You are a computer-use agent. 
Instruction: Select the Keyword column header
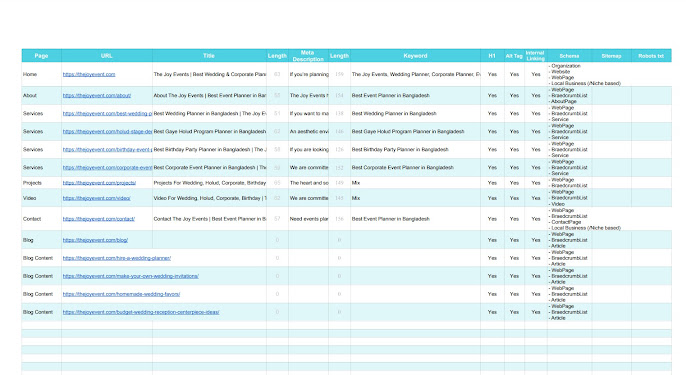(415, 56)
